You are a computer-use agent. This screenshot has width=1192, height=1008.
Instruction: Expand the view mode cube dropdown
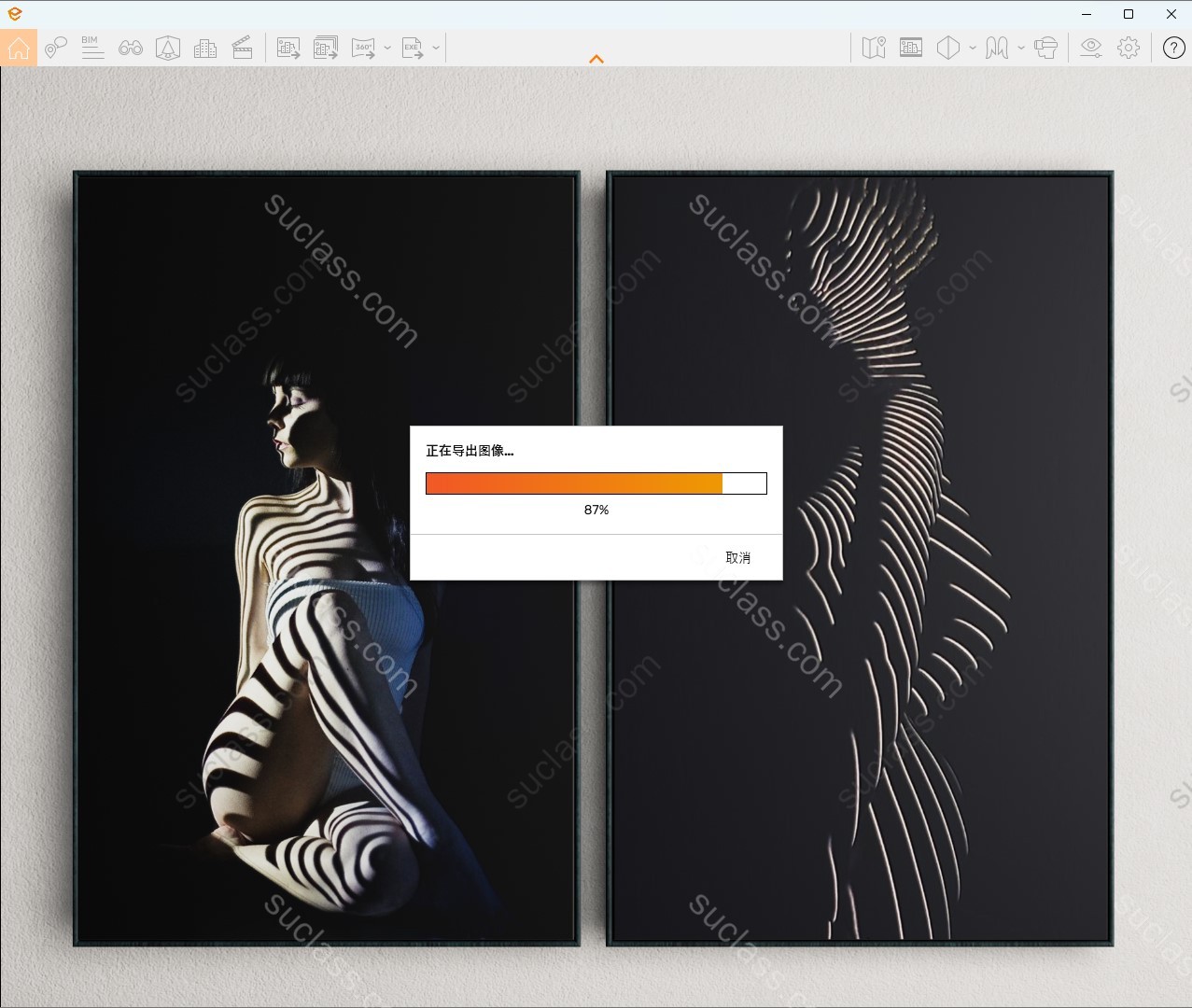point(973,48)
